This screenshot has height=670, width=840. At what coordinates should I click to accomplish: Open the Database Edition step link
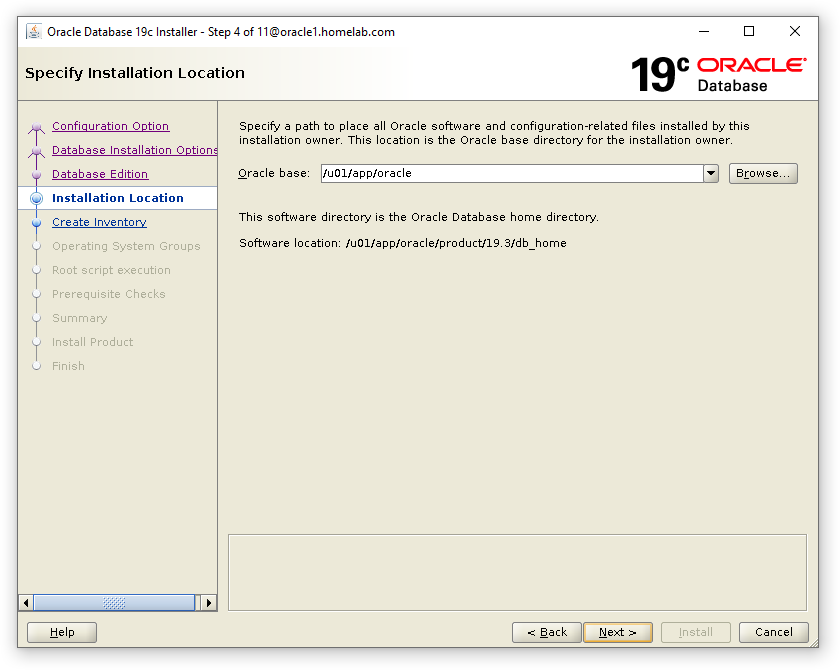[x=100, y=173]
